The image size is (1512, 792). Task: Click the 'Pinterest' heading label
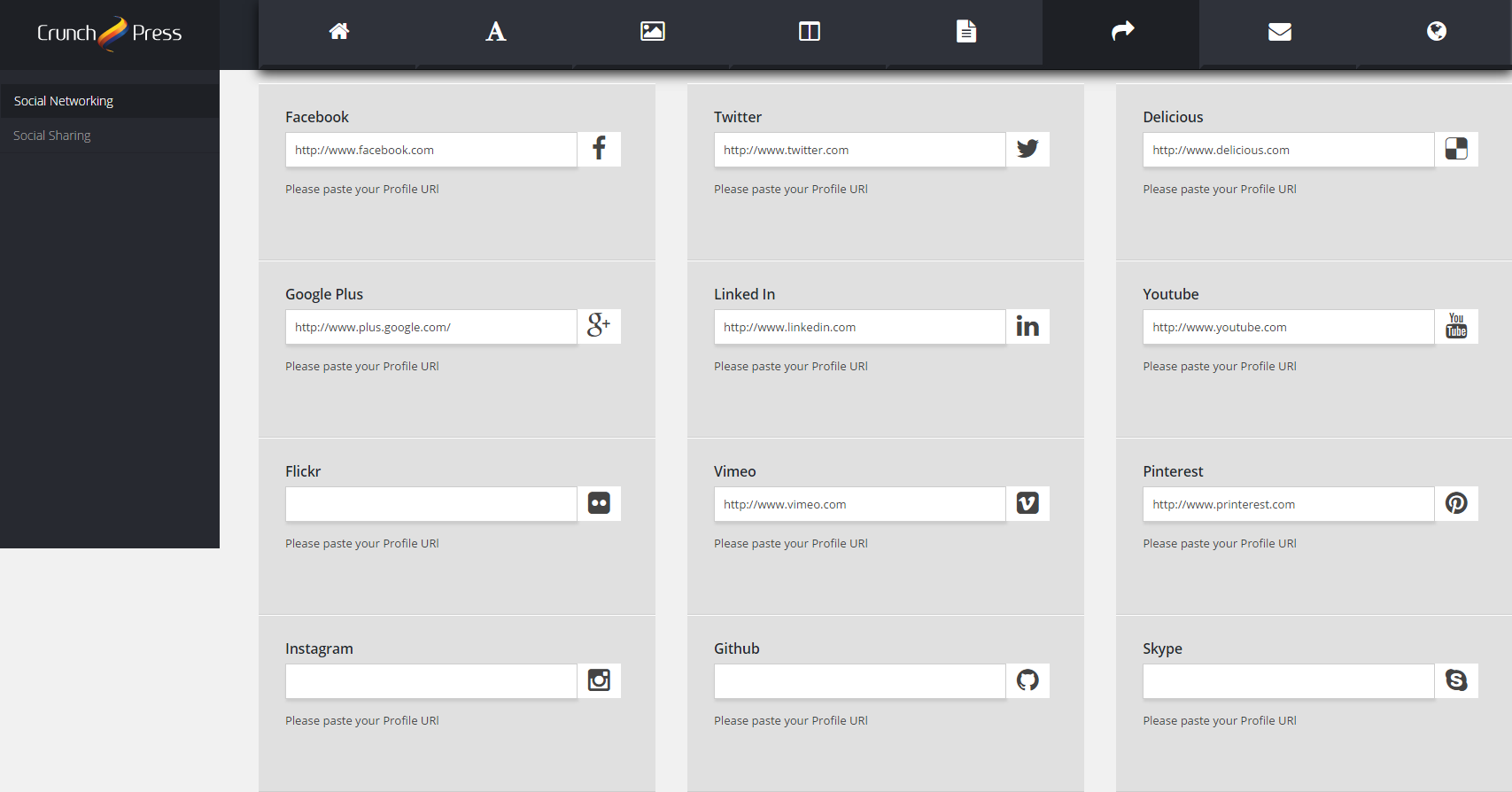coord(1173,471)
